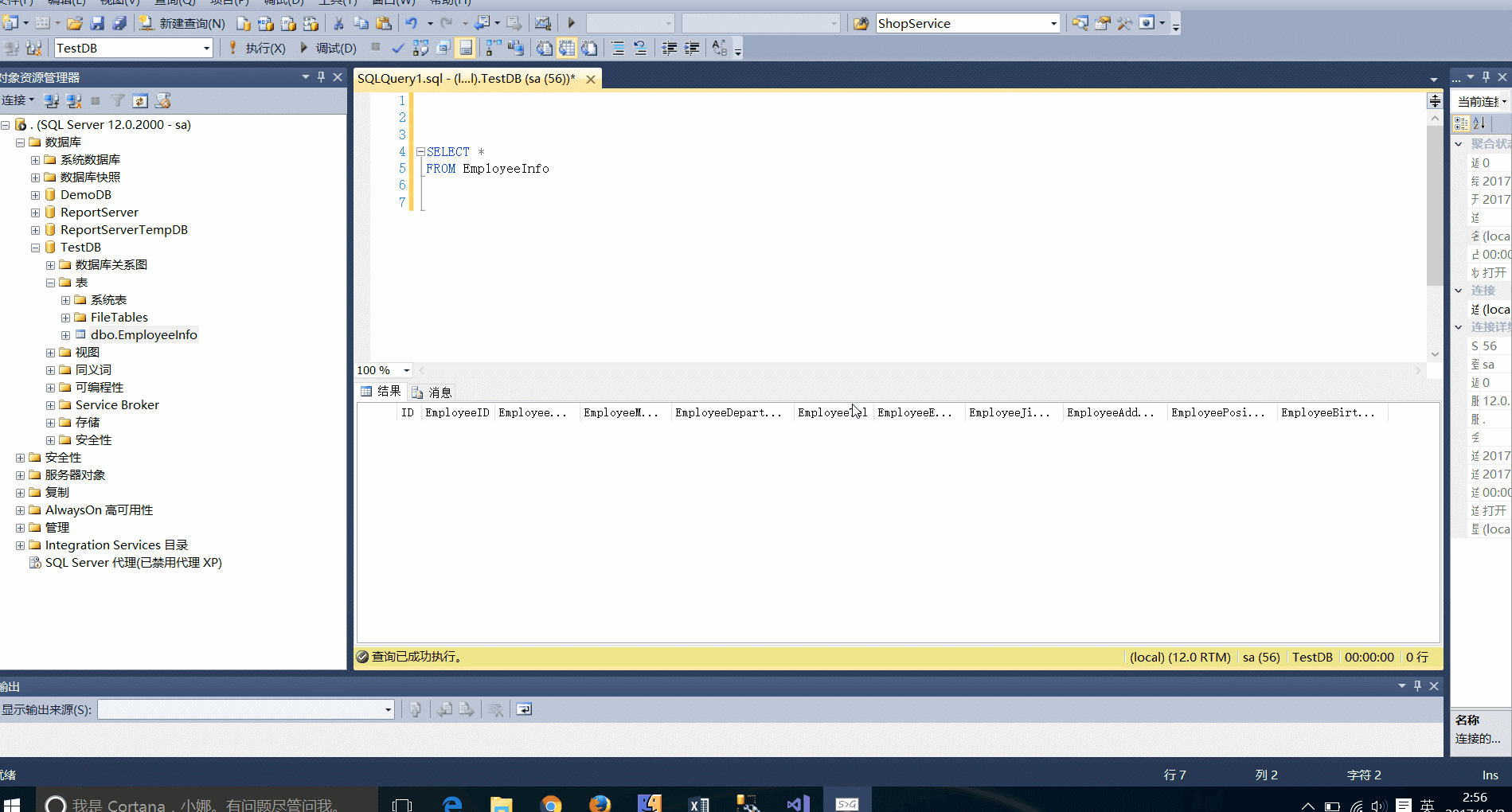Select the SQLQuery1.sql document tab

click(466, 79)
